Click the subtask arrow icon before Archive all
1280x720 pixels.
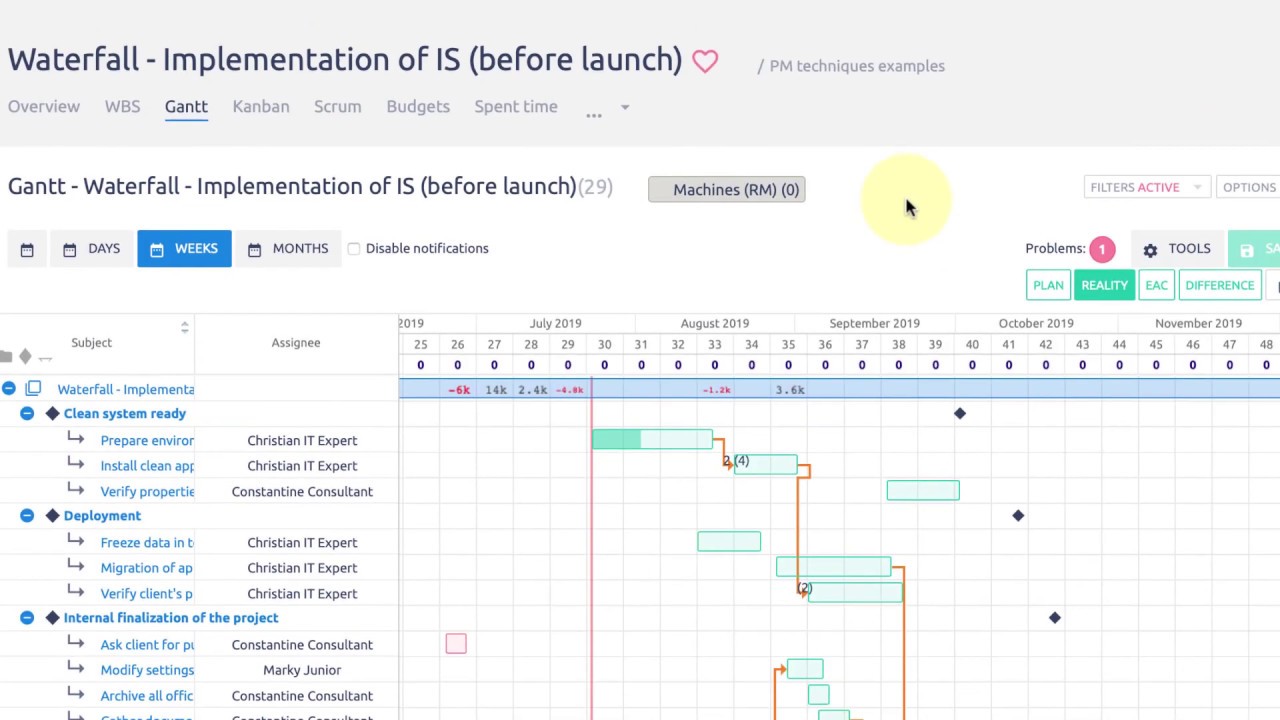76,693
